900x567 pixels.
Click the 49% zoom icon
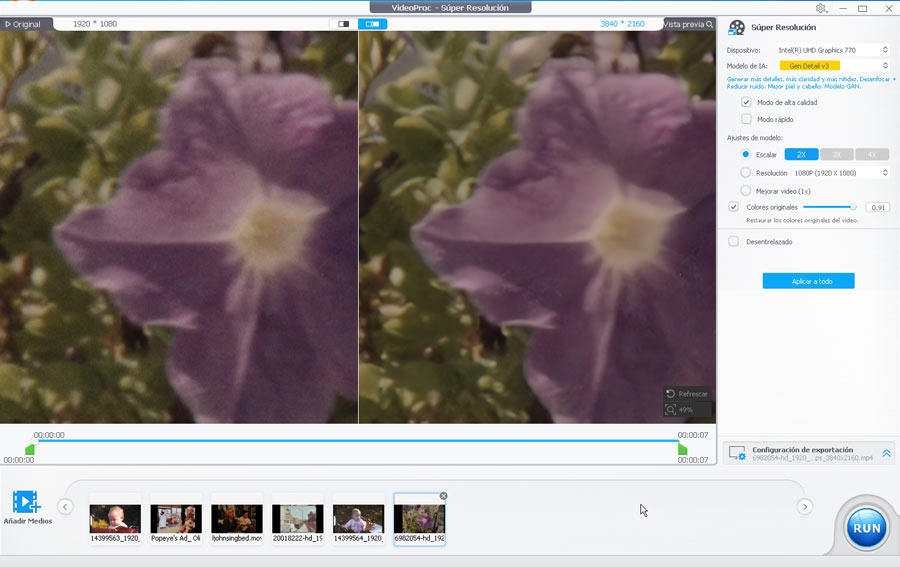(670, 410)
